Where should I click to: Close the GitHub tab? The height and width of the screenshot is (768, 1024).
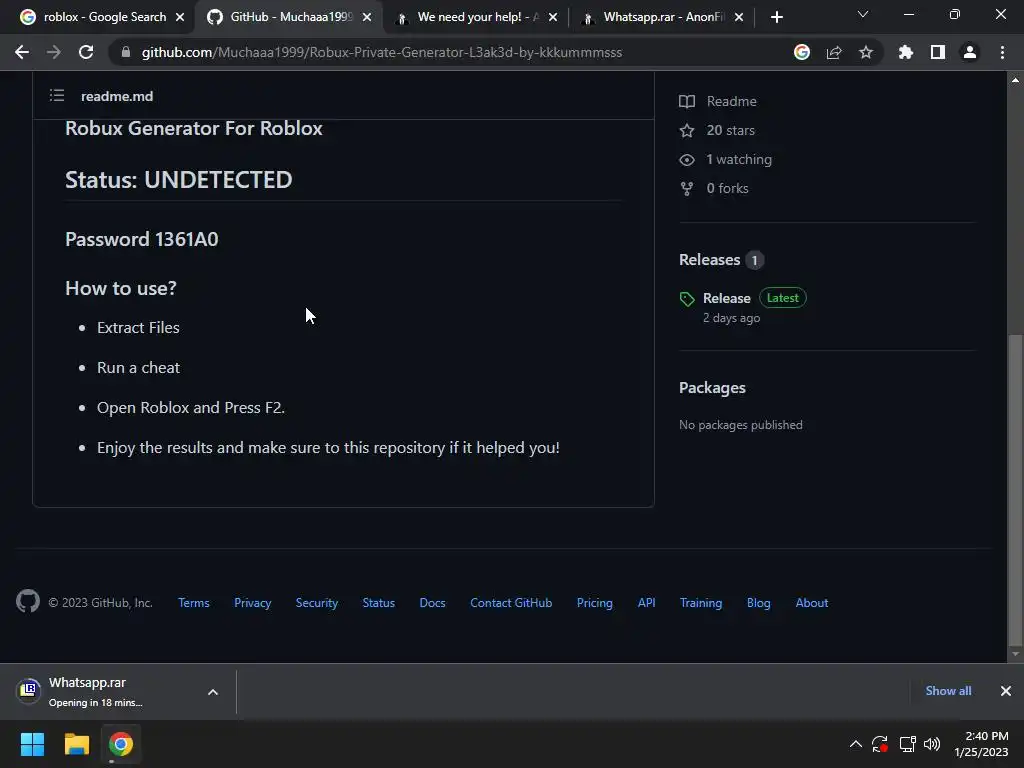[367, 17]
